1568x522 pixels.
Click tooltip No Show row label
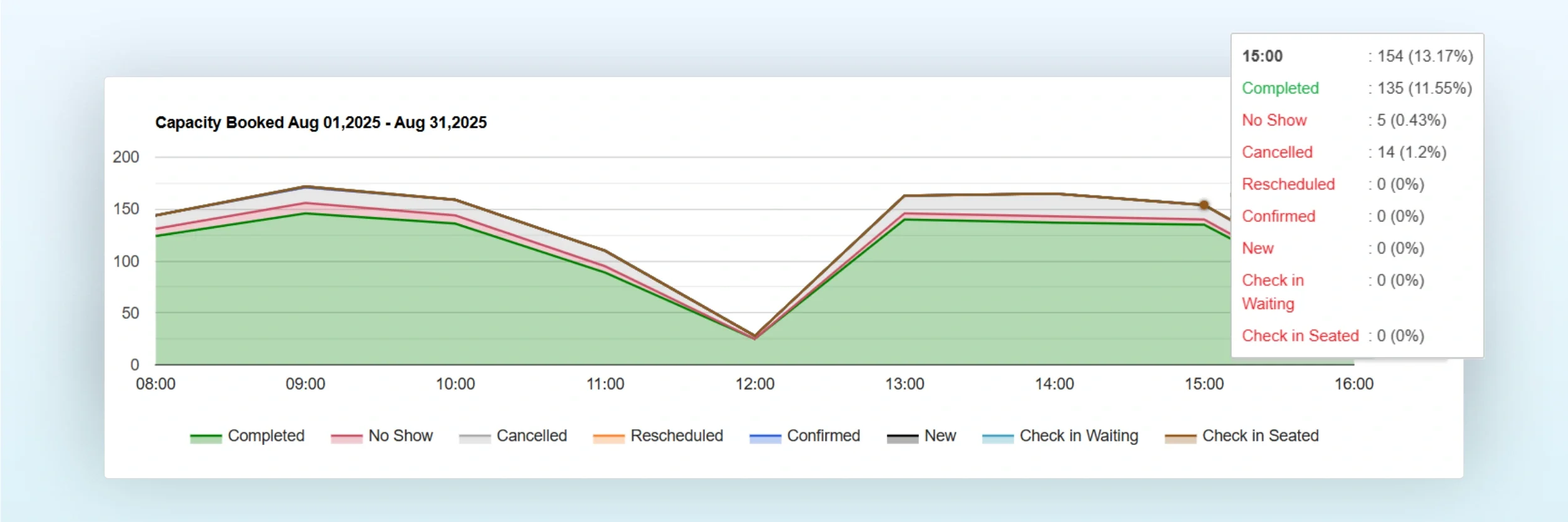click(1274, 120)
